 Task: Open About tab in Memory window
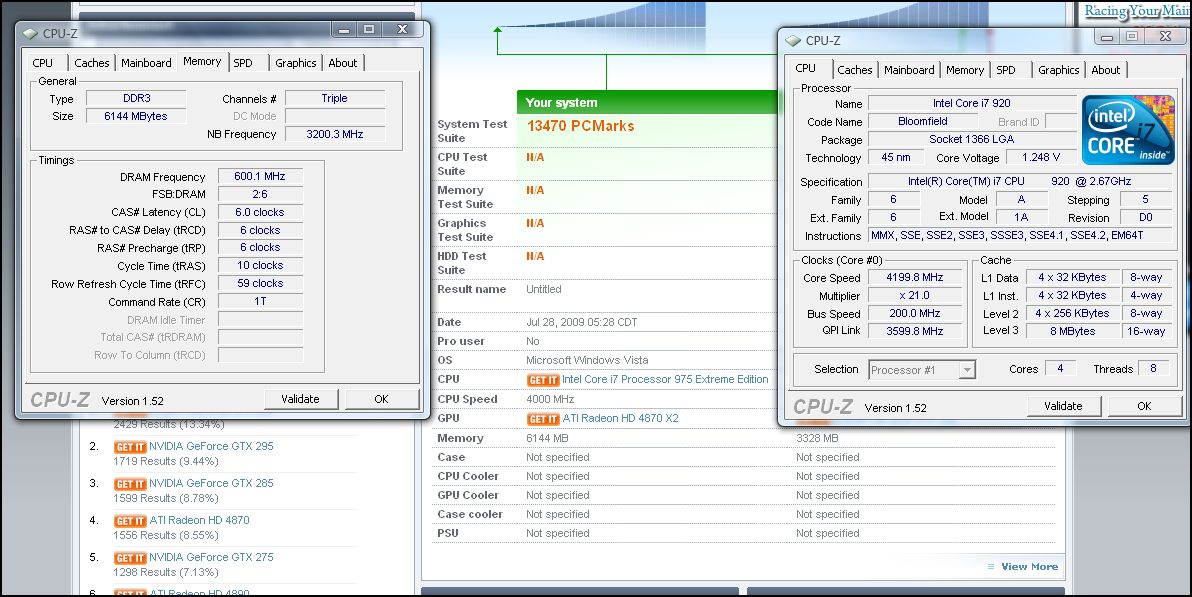343,63
